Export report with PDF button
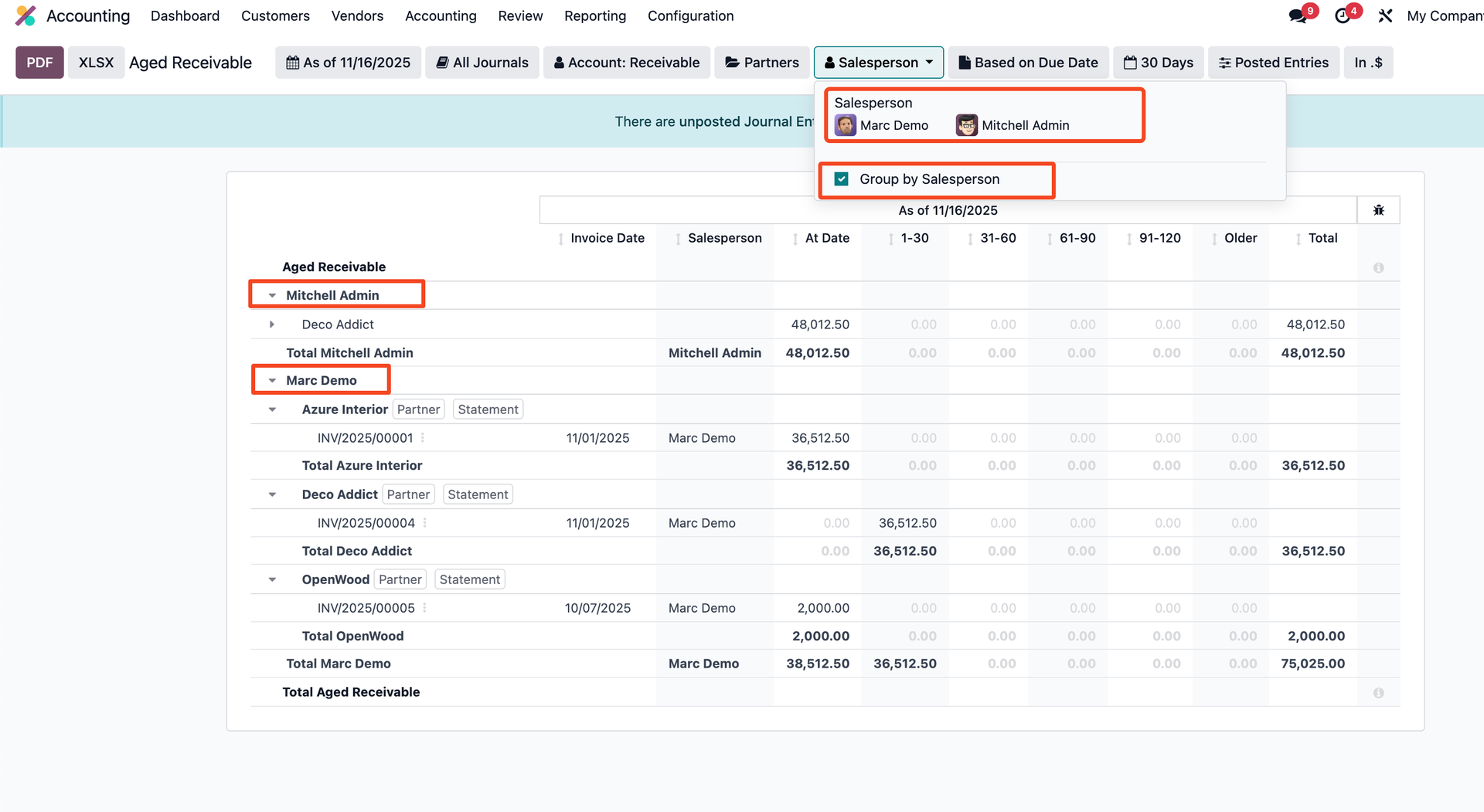 pyautogui.click(x=39, y=63)
